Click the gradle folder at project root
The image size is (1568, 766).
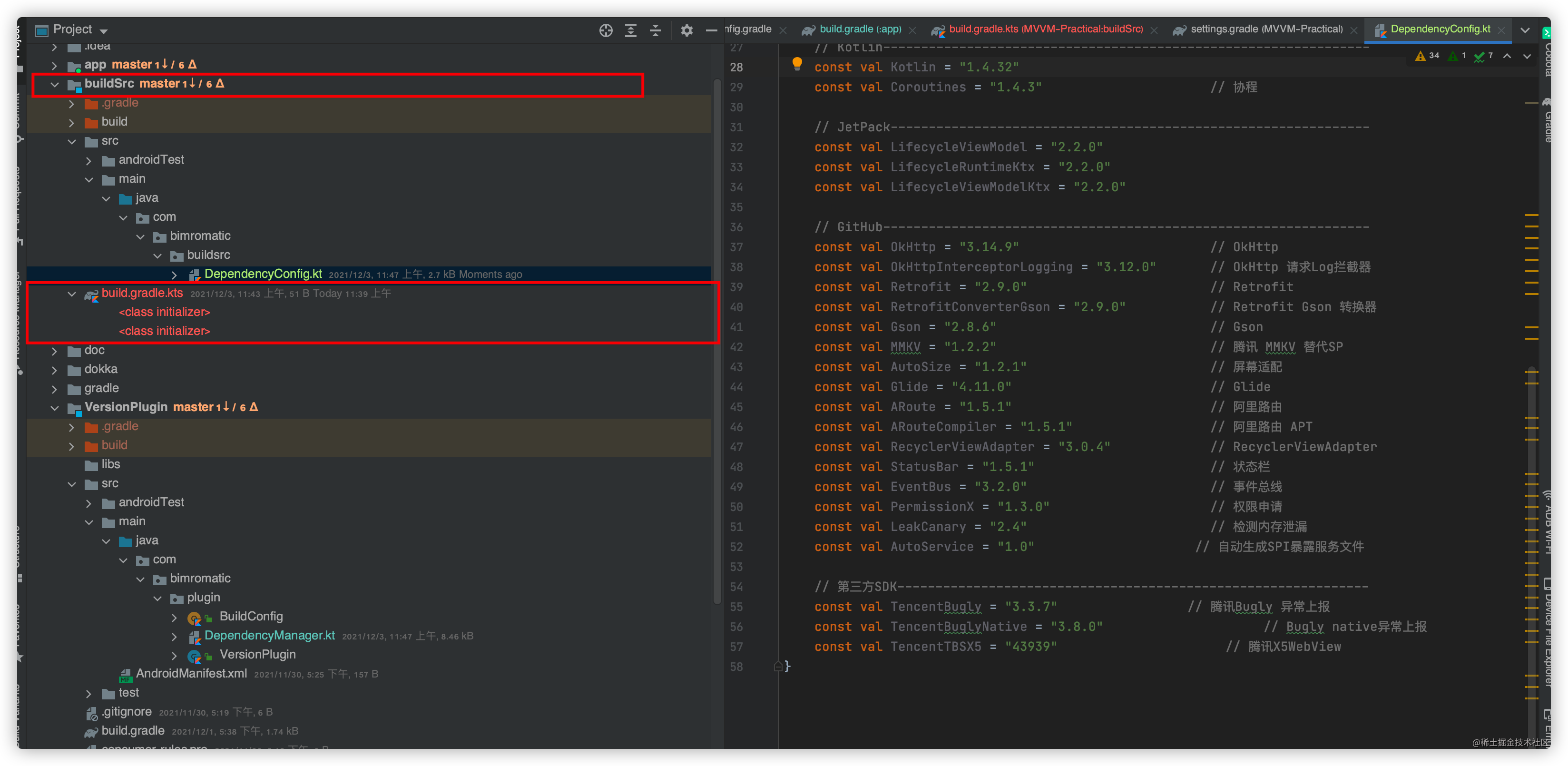[101, 389]
